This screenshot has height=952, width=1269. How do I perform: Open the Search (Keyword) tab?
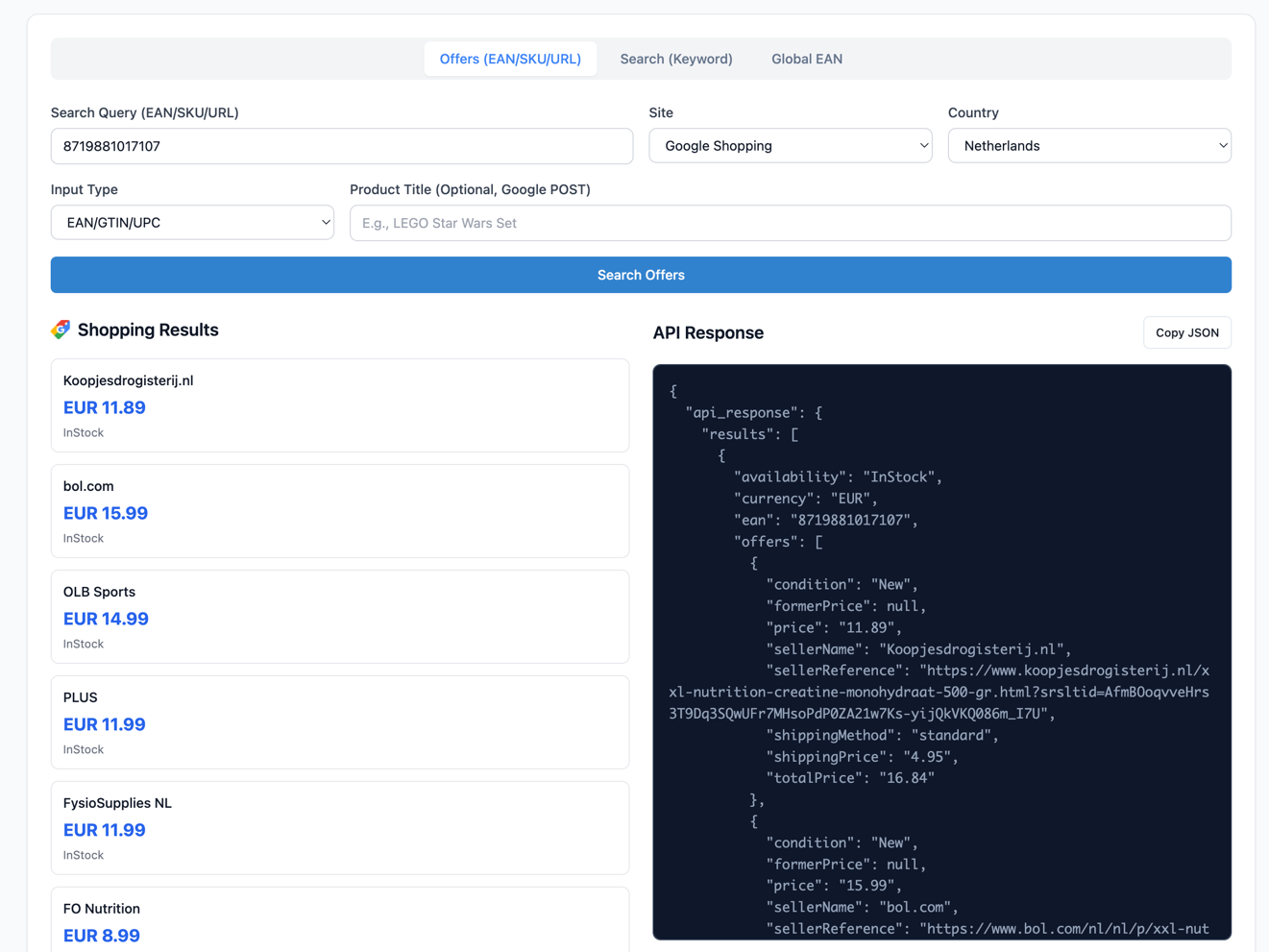[676, 59]
